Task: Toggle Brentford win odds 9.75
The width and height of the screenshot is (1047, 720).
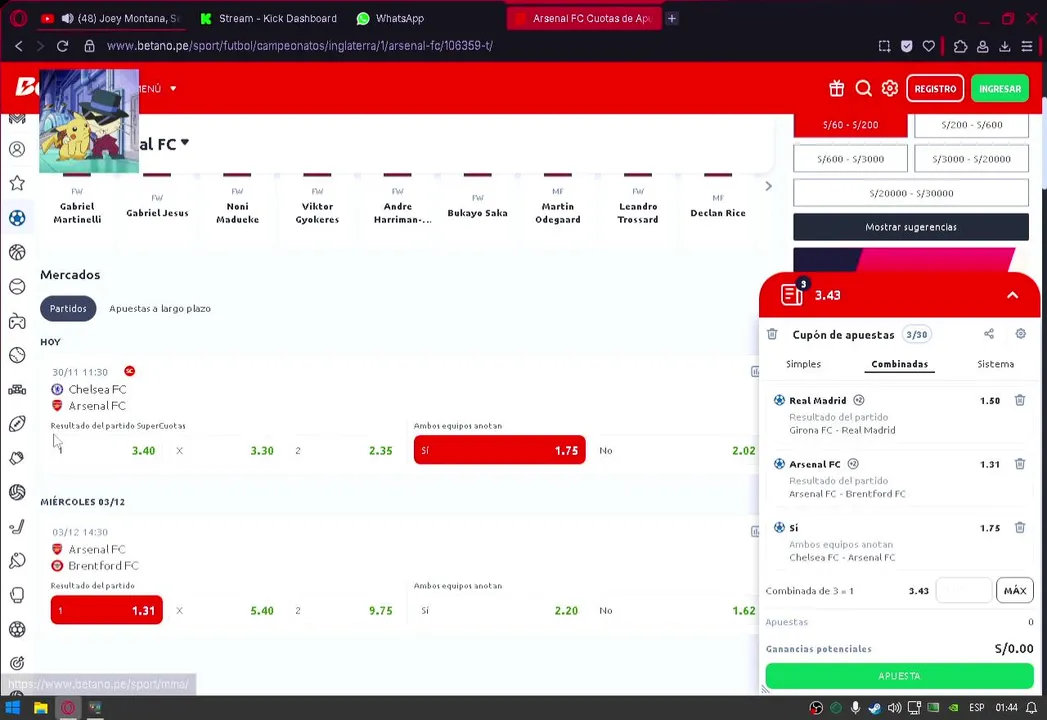Action: tap(344, 610)
